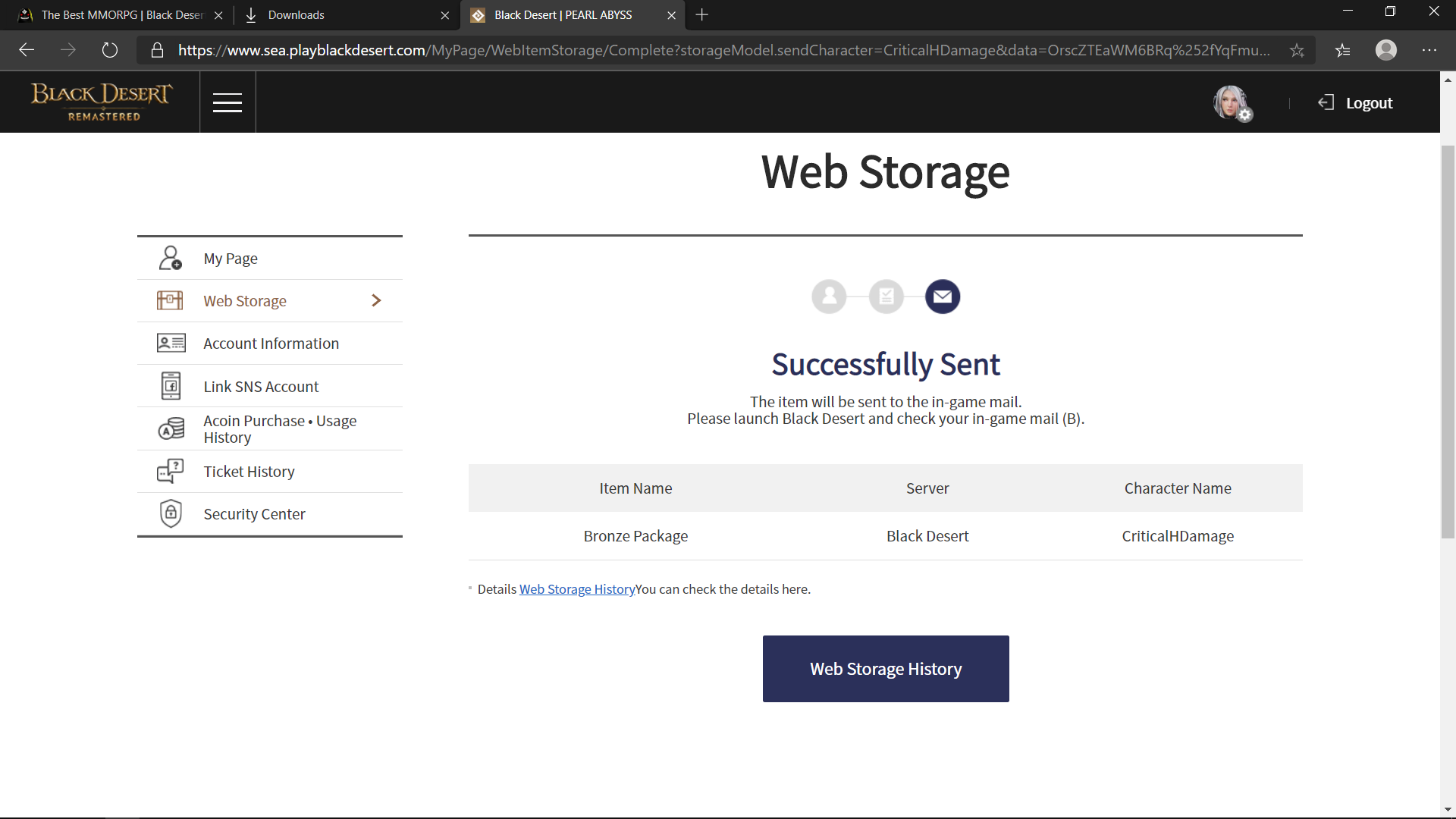Screen dimensions: 1456x819
Task: Click the checklist confirmation step icon
Action: [x=886, y=297]
